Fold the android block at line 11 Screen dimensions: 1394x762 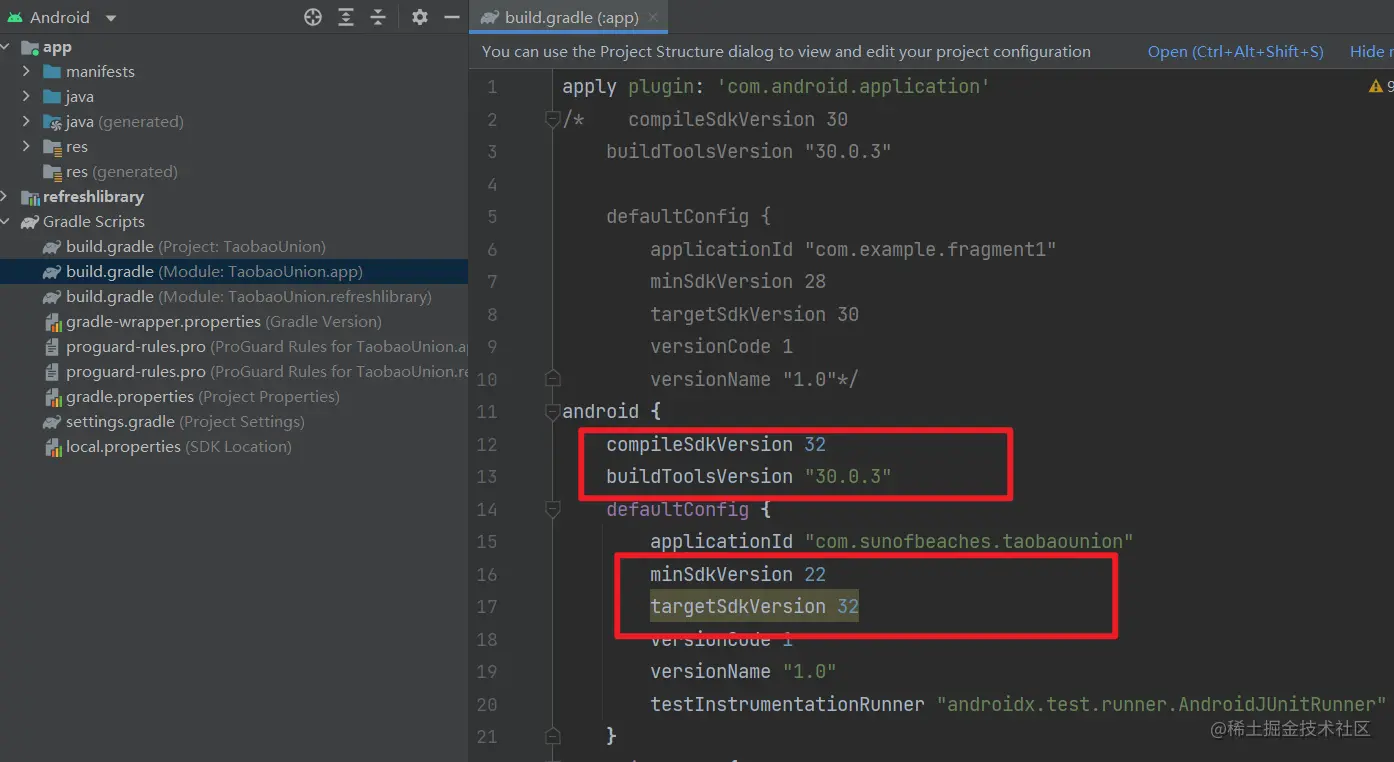pyautogui.click(x=552, y=411)
